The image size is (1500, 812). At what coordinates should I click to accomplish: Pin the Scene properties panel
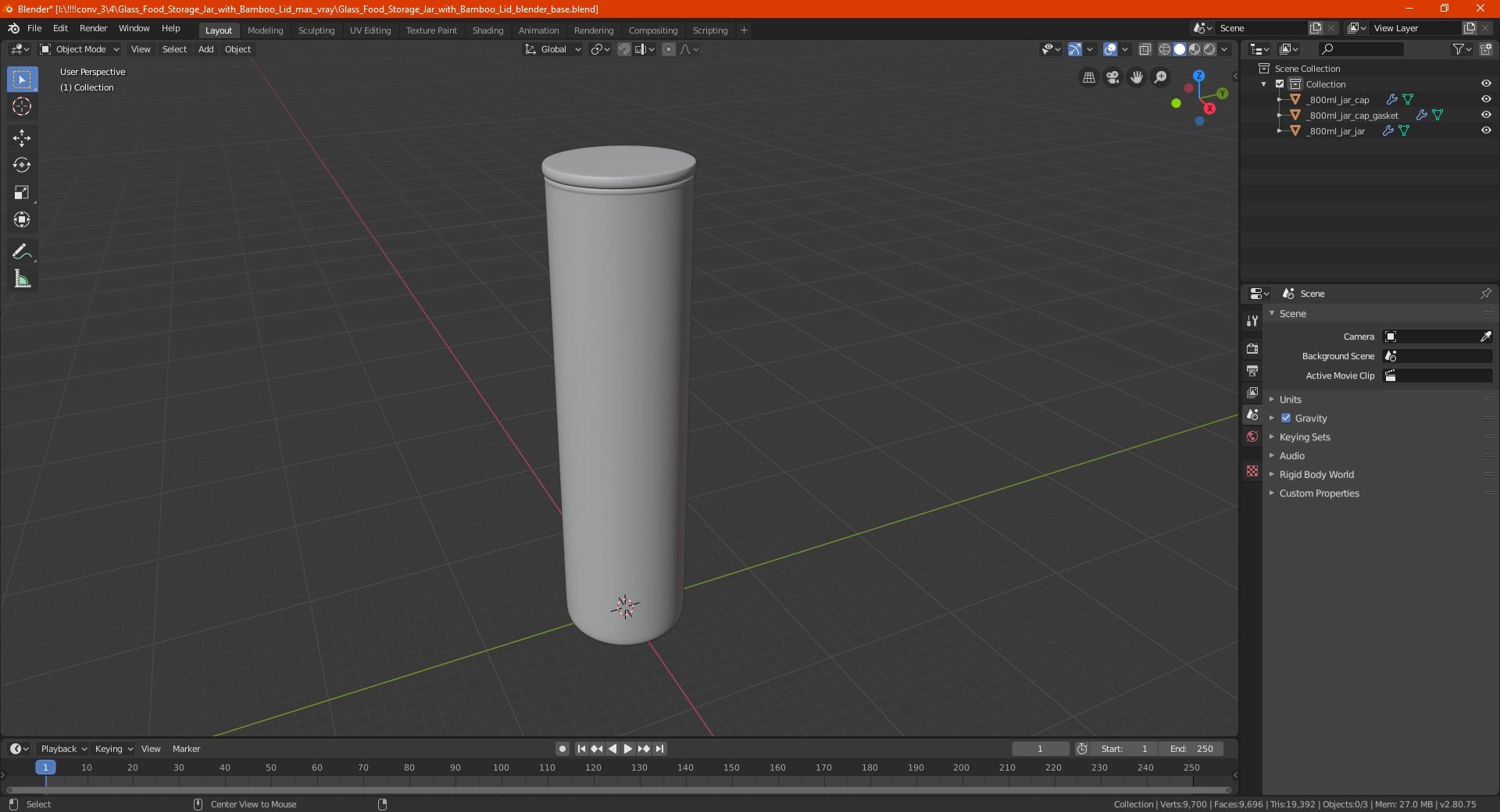1485,294
